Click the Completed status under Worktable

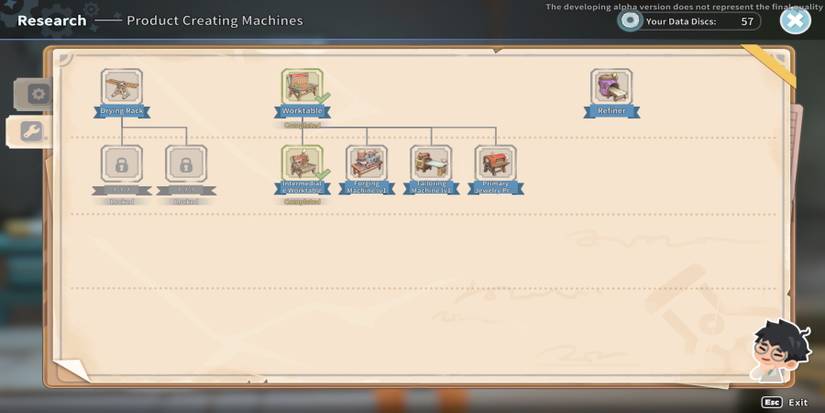tap(302, 125)
